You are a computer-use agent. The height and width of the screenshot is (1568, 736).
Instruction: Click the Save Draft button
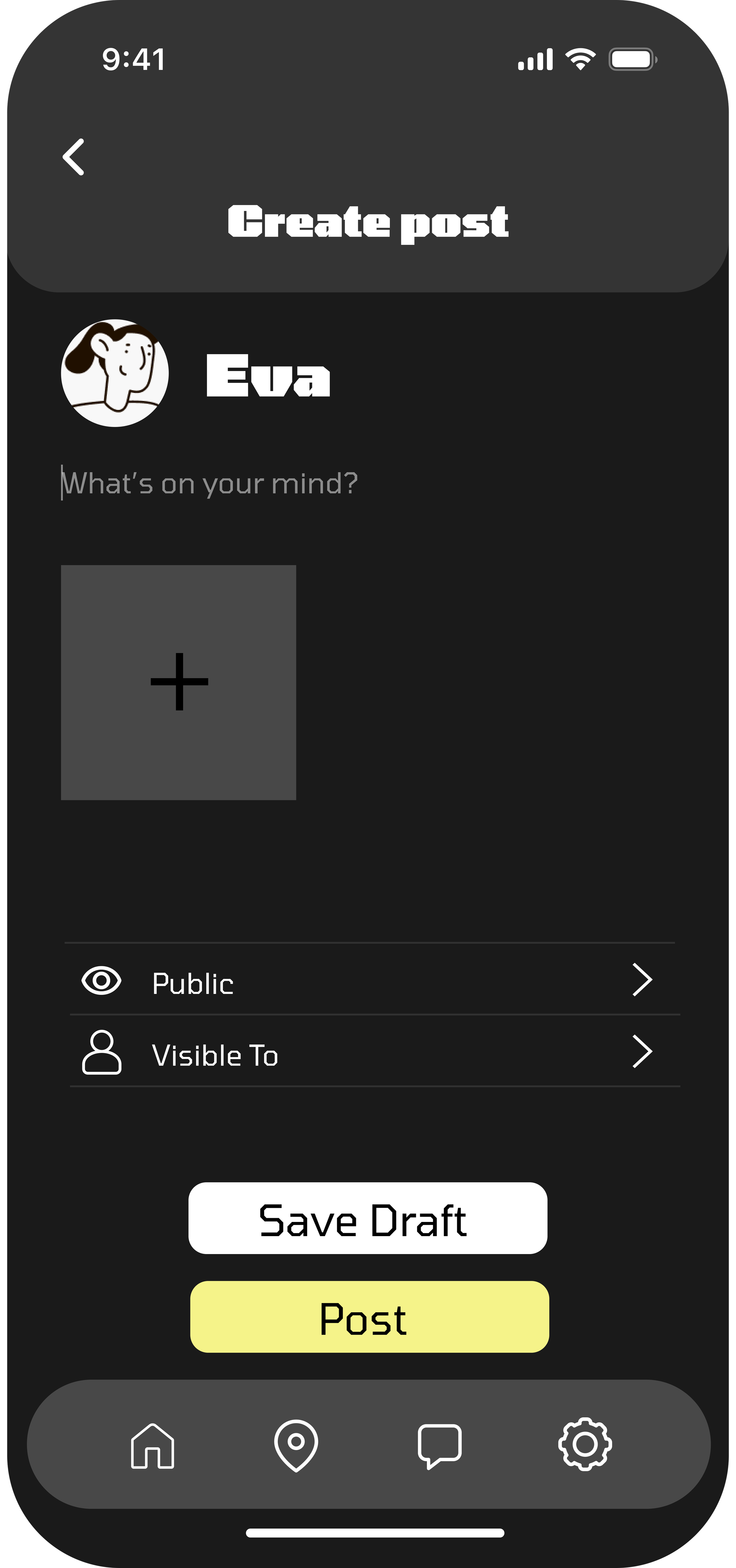[367, 1218]
